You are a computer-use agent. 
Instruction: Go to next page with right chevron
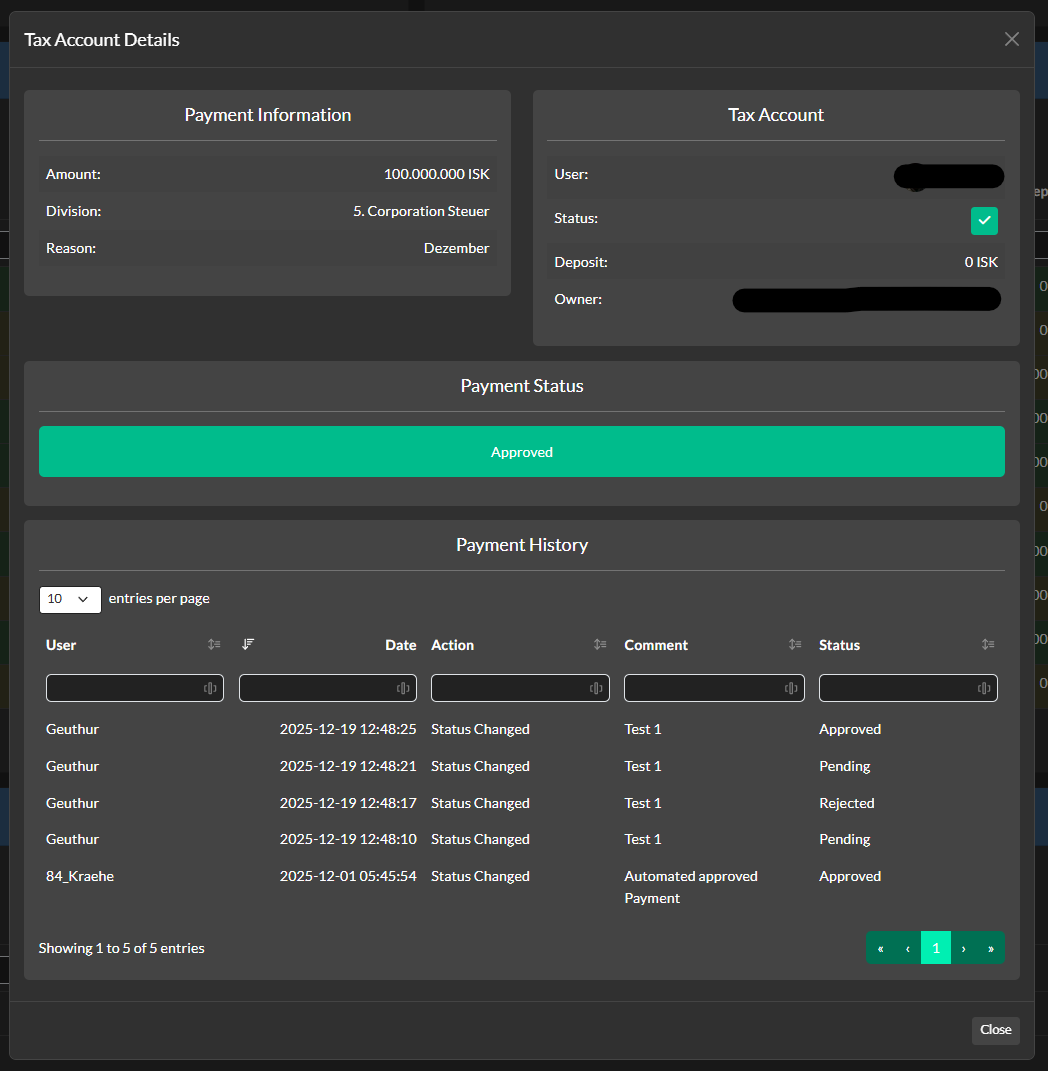pos(963,947)
